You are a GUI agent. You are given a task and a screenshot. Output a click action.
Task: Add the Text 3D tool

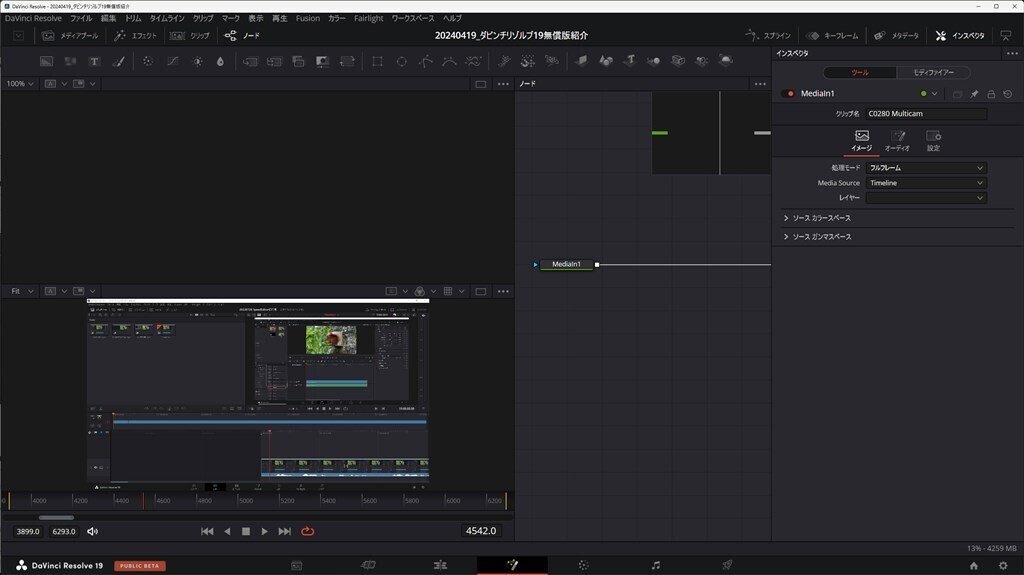click(630, 61)
